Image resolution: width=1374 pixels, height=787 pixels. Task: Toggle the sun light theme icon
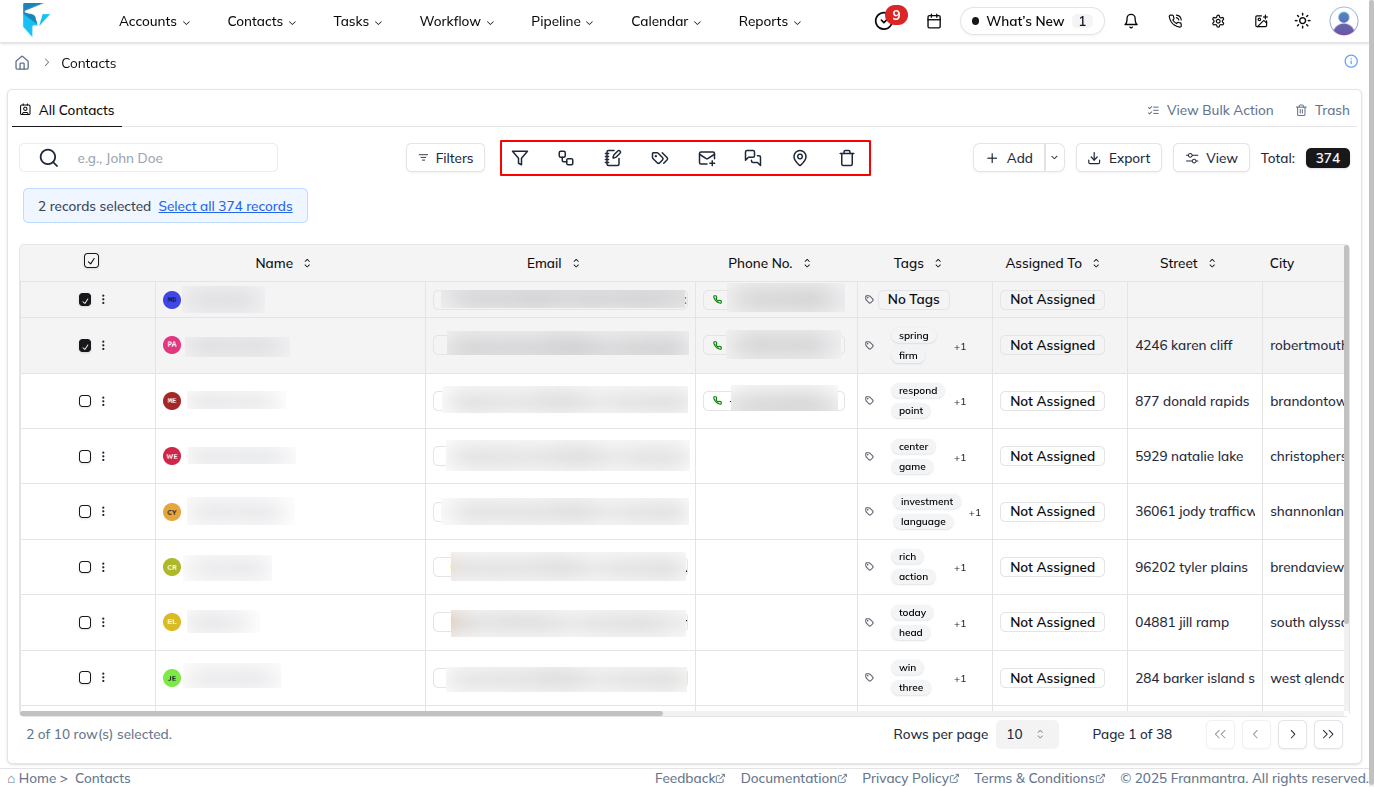coord(1302,21)
